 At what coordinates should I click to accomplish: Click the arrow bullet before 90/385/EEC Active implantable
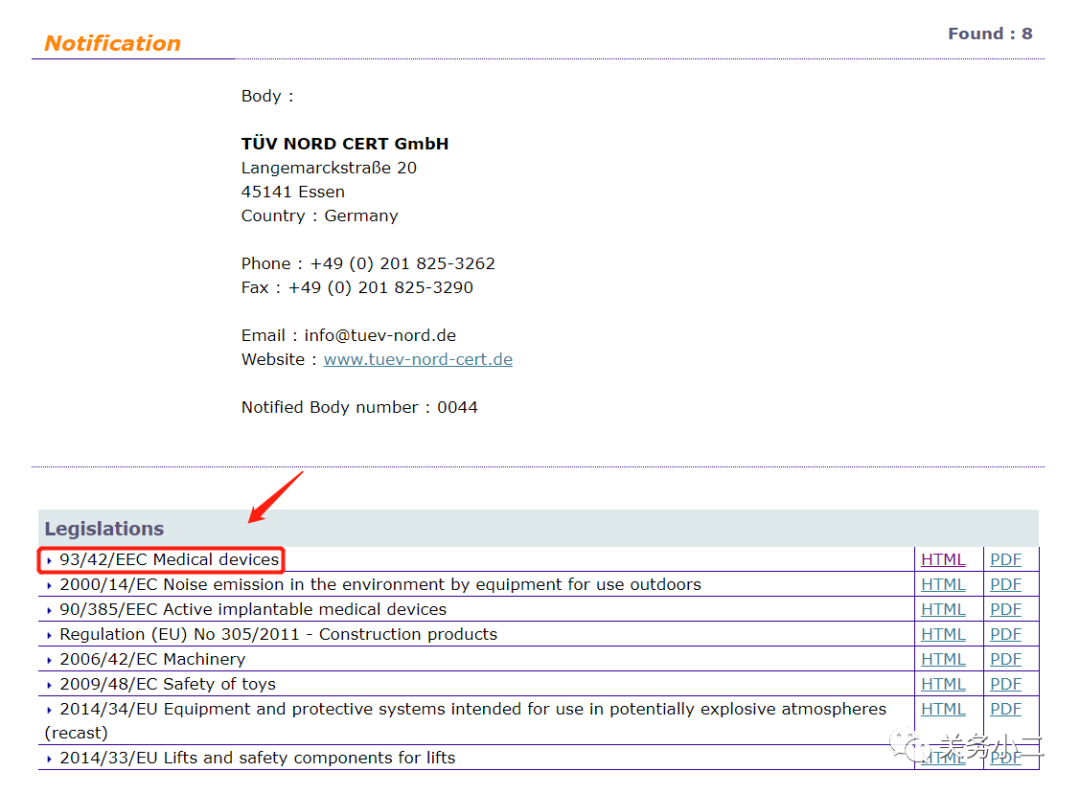pyautogui.click(x=49, y=610)
